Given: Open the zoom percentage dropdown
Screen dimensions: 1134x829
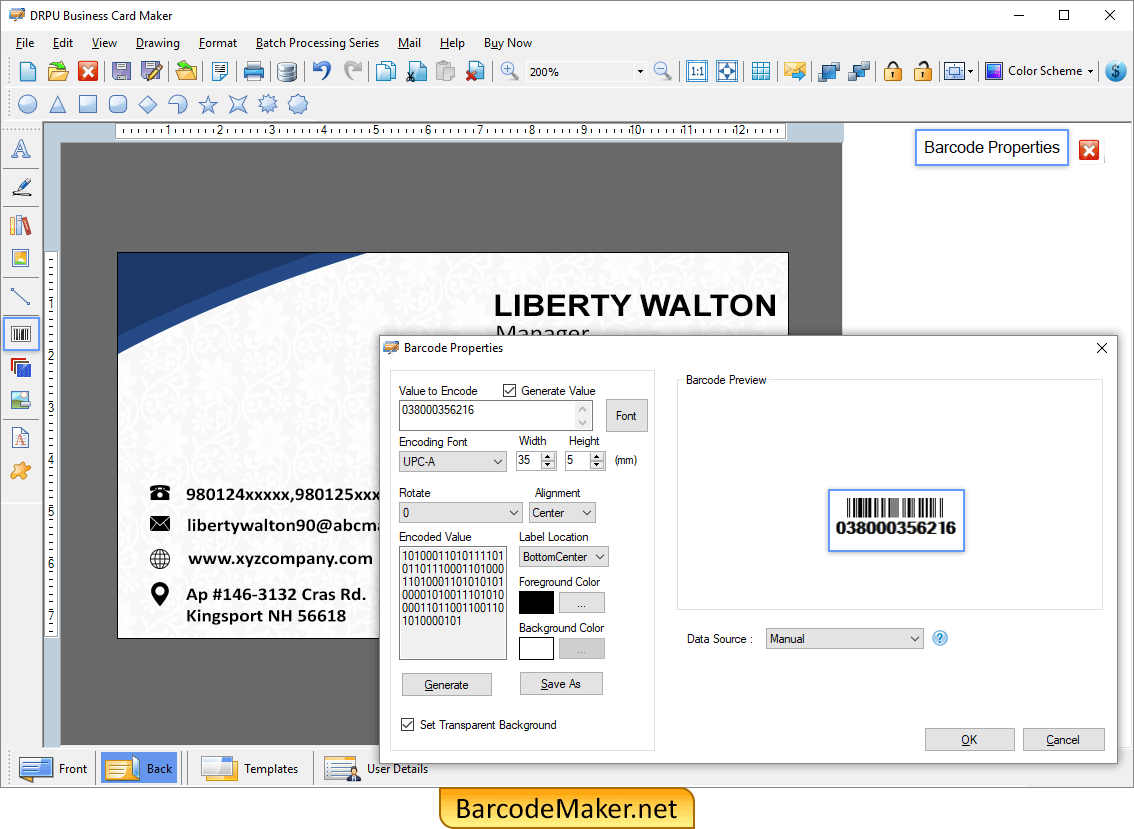Looking at the screenshot, I should [x=640, y=72].
